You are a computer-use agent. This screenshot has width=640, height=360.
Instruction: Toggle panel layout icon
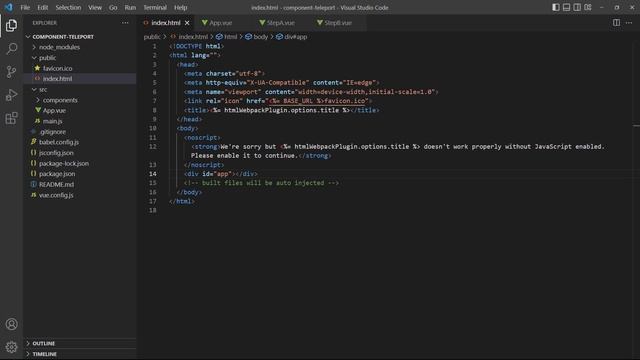pos(567,7)
